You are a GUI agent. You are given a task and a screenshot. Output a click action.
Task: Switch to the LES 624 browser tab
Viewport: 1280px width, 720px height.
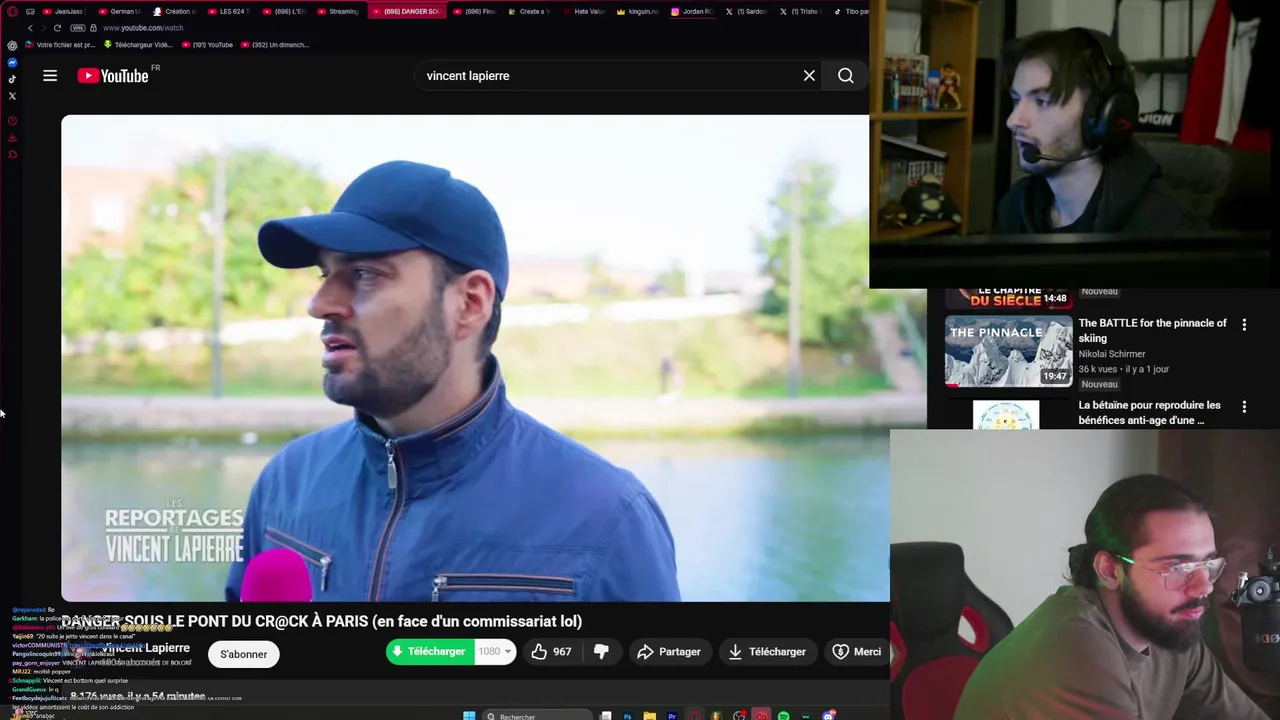[228, 11]
